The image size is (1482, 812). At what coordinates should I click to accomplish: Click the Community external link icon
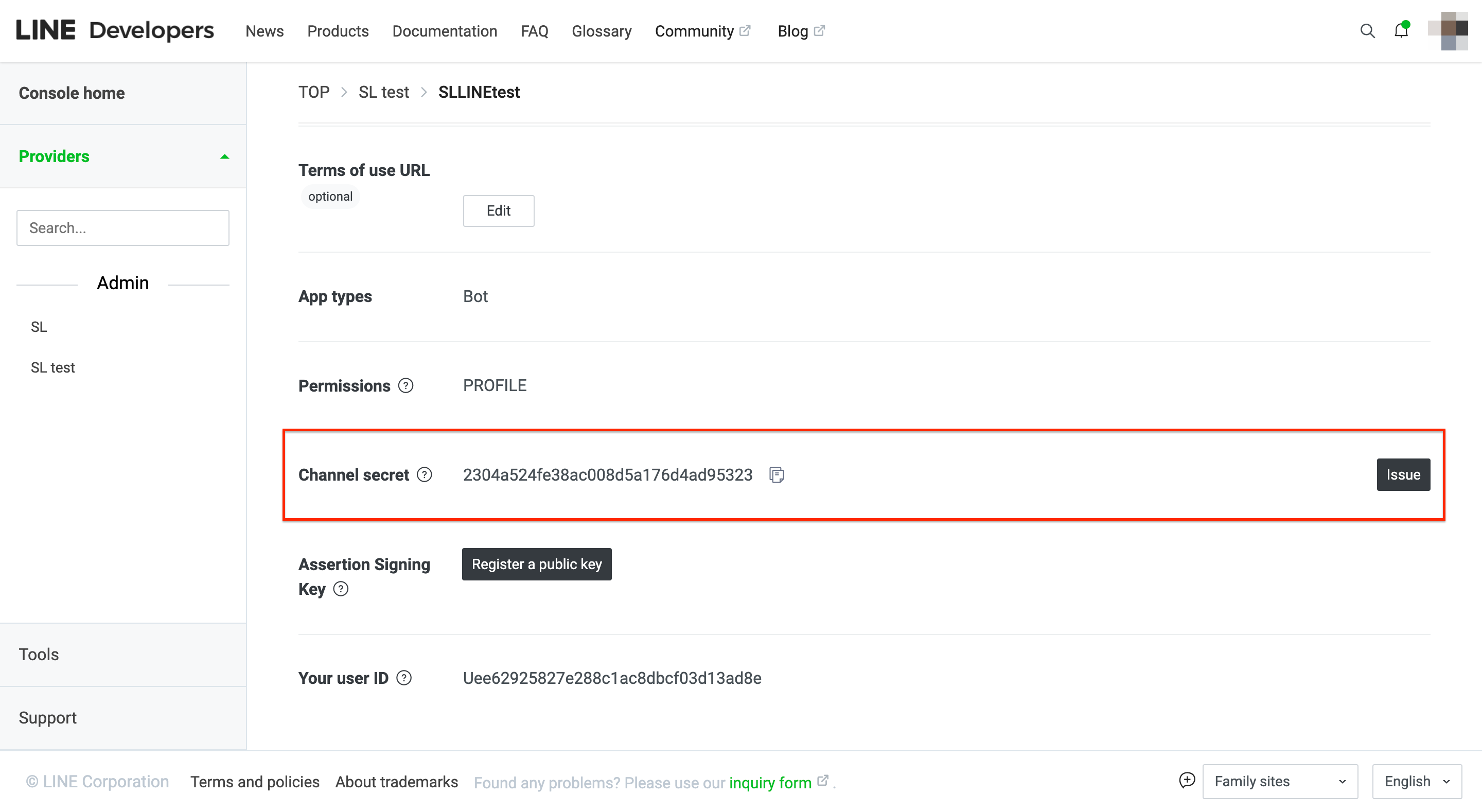point(745,30)
